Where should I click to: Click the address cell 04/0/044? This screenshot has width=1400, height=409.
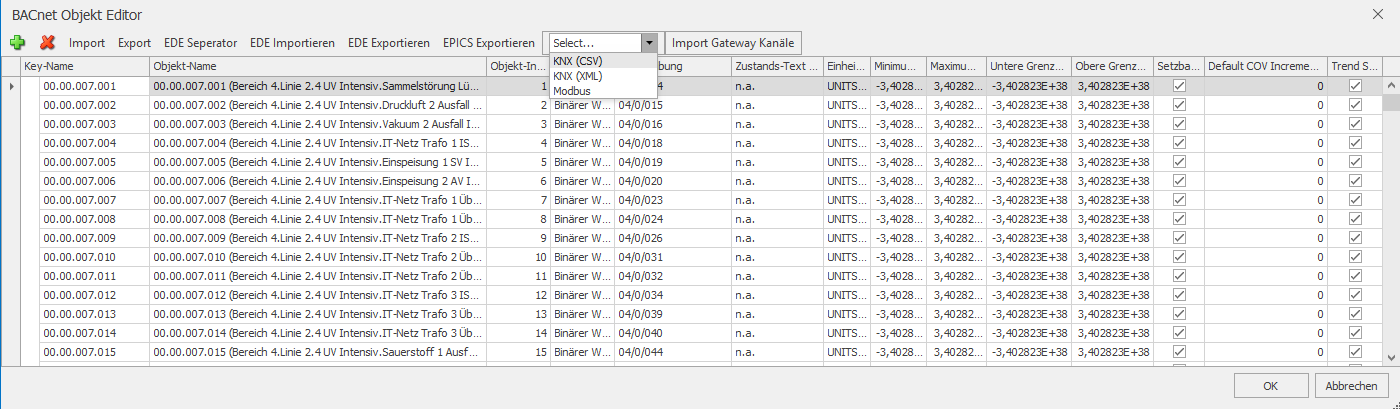[672, 352]
